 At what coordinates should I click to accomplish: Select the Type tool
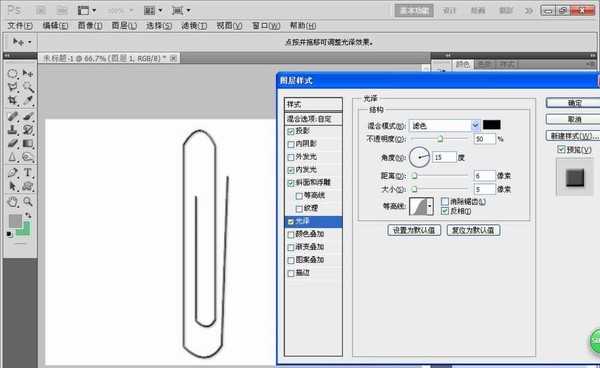pos(28,173)
